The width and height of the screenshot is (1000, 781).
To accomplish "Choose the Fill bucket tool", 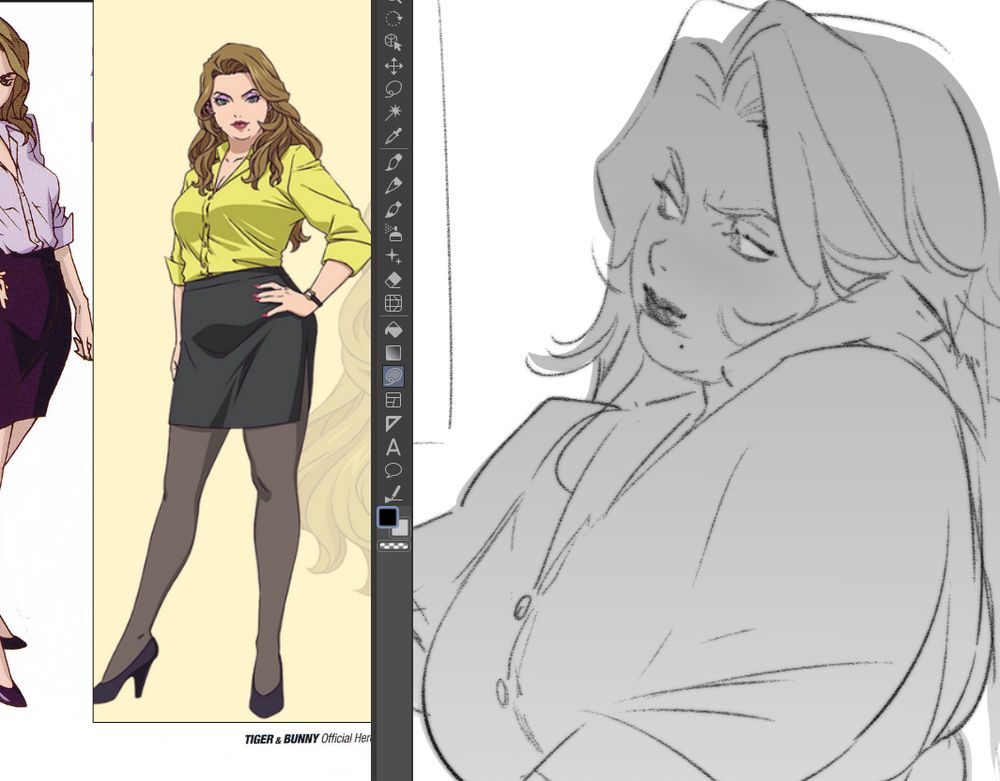I will click(x=393, y=330).
